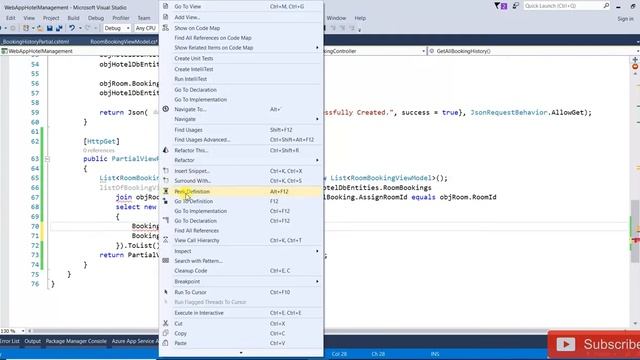Click the Surround With icon
Screen dimensions: 640x360
coord(165,180)
